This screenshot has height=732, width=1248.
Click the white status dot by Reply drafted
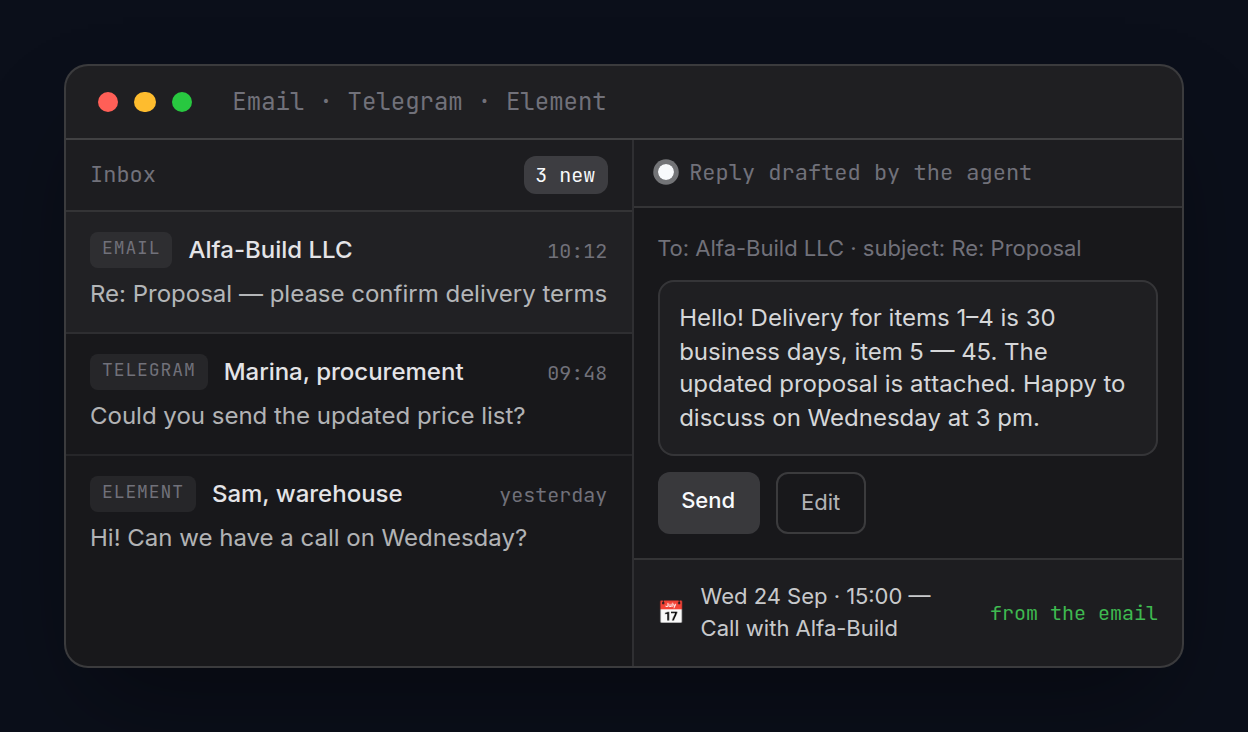[666, 172]
